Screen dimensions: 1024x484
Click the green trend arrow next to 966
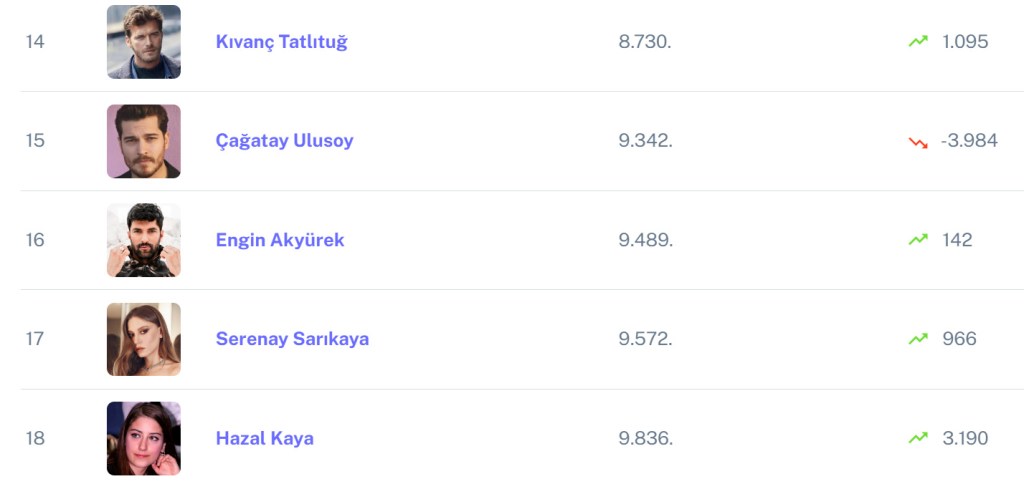pyautogui.click(x=918, y=339)
